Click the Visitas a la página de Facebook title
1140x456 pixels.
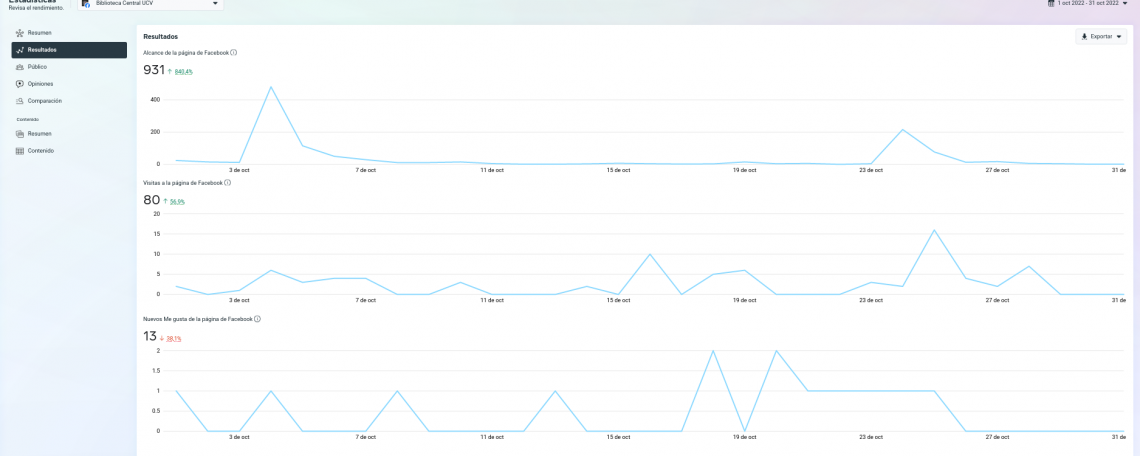[x=183, y=183]
